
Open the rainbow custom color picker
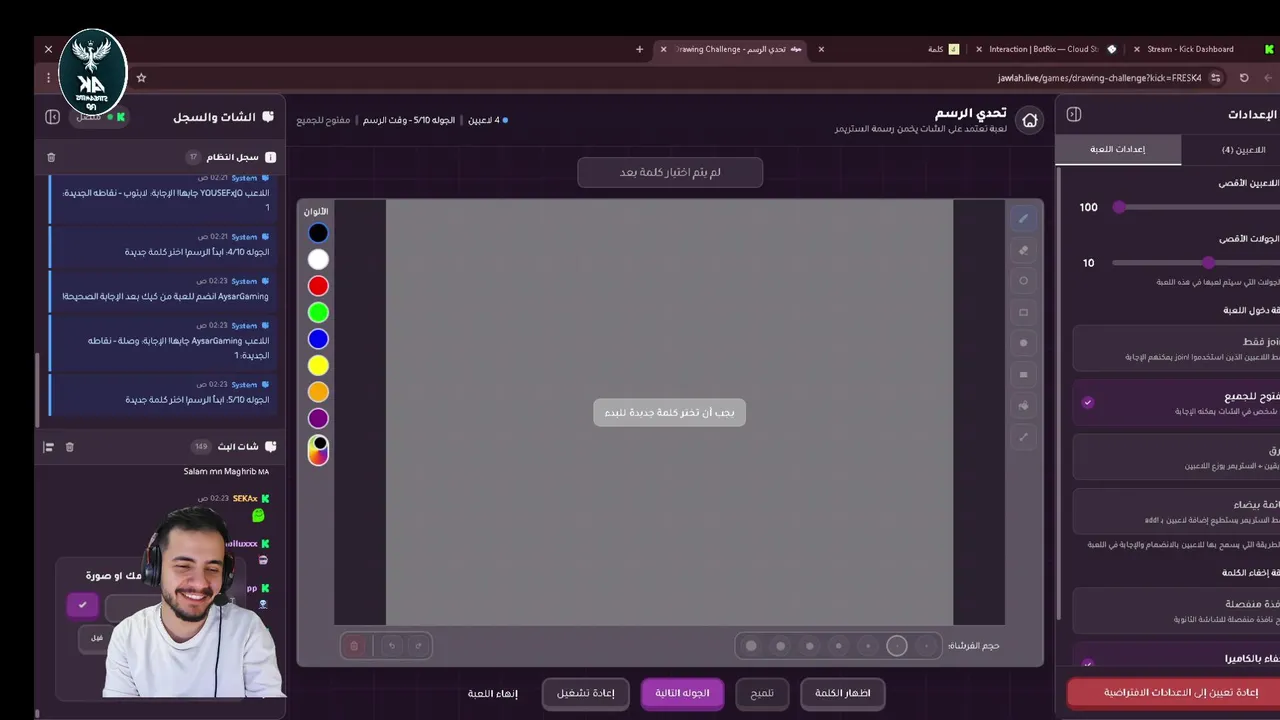[318, 451]
